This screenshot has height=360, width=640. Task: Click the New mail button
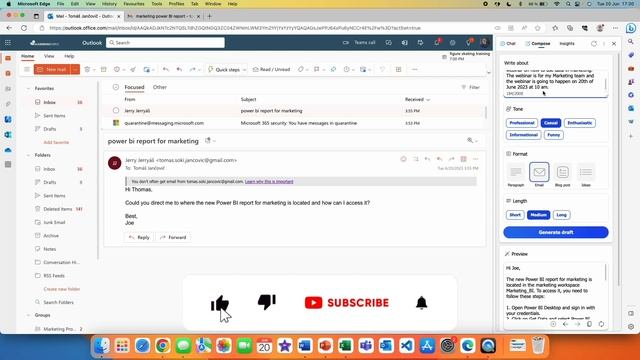click(52, 69)
